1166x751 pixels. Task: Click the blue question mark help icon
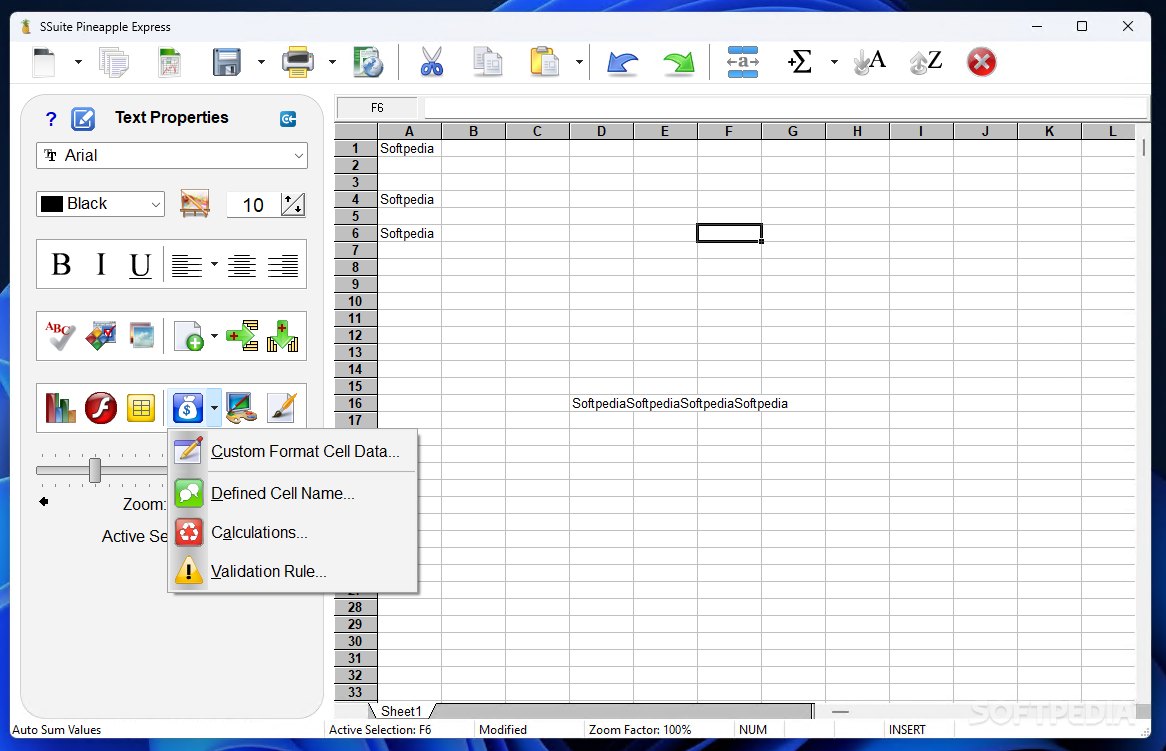(x=51, y=119)
